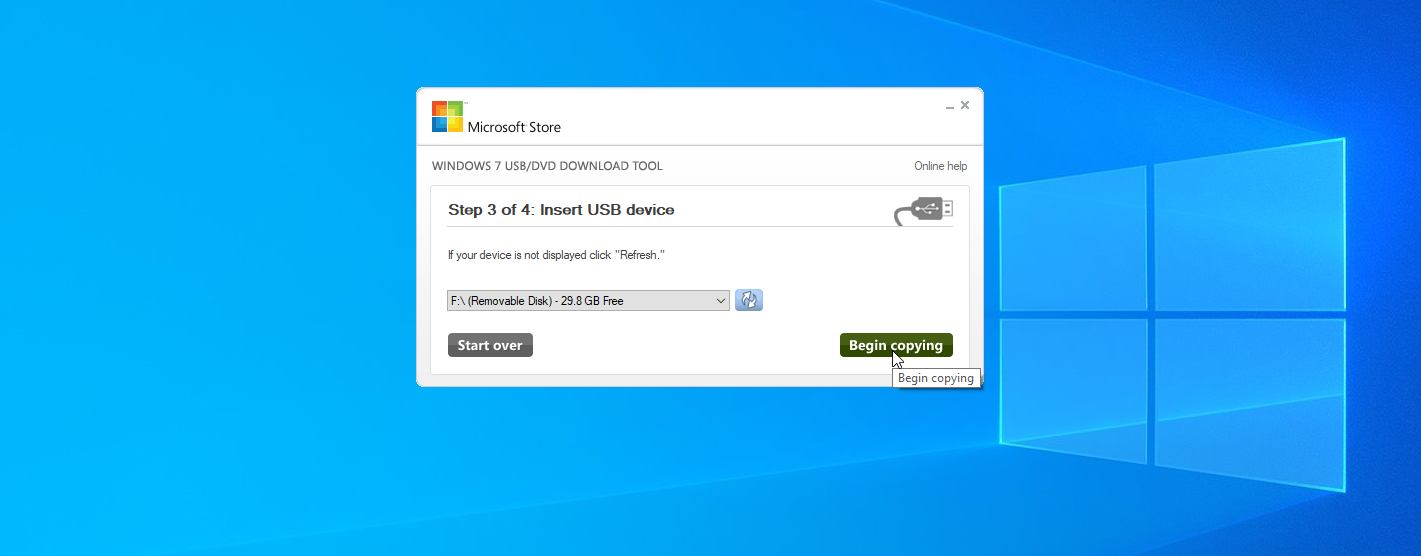Screen dimensions: 1421x556
Task: Minimize the download tool window
Action: coord(949,105)
